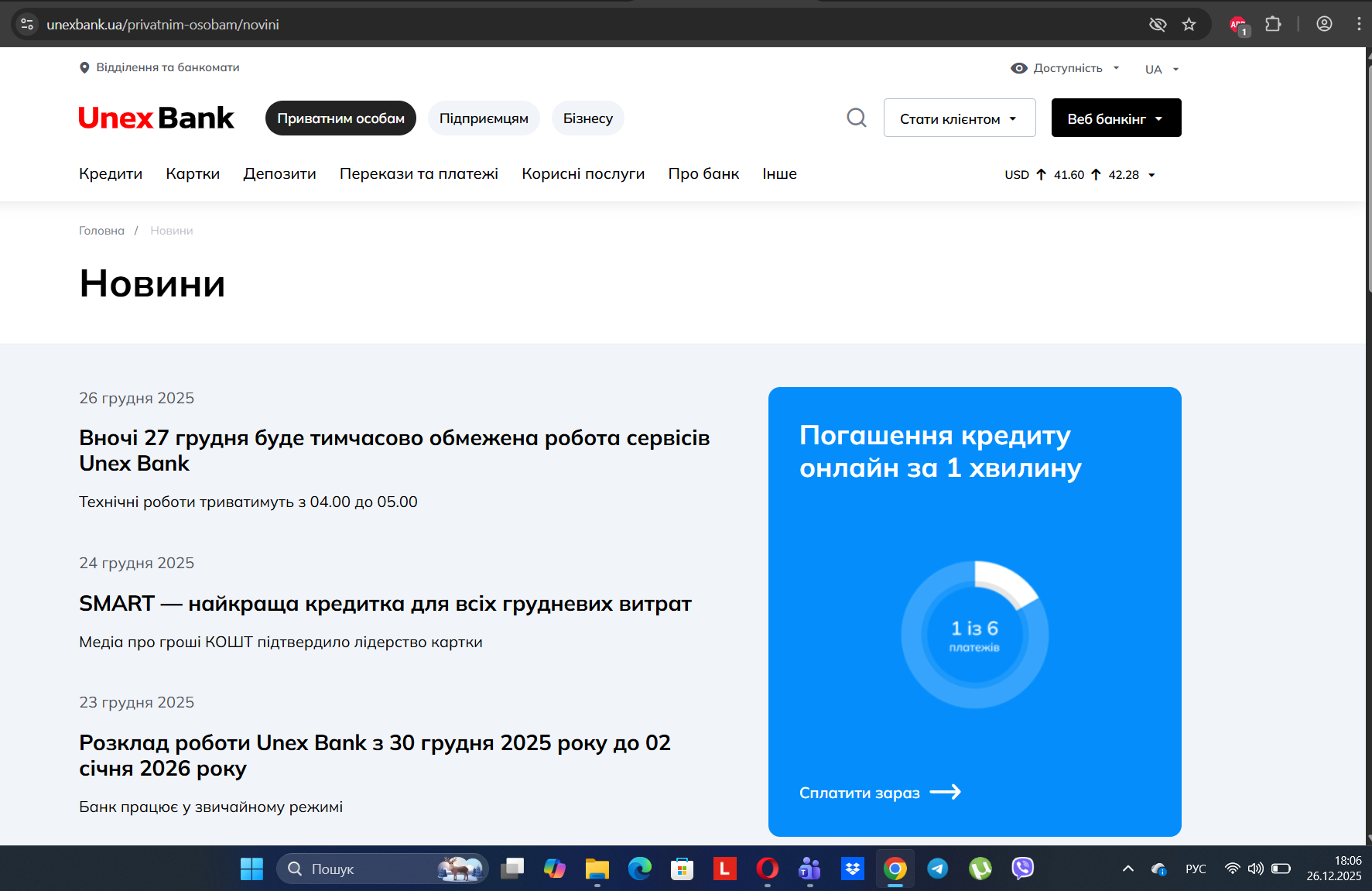Open the Перекази та платежі menu

point(419,173)
